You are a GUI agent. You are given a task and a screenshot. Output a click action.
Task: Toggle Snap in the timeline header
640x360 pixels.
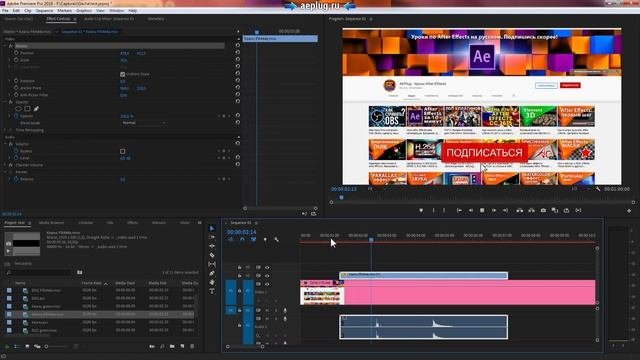click(x=242, y=239)
